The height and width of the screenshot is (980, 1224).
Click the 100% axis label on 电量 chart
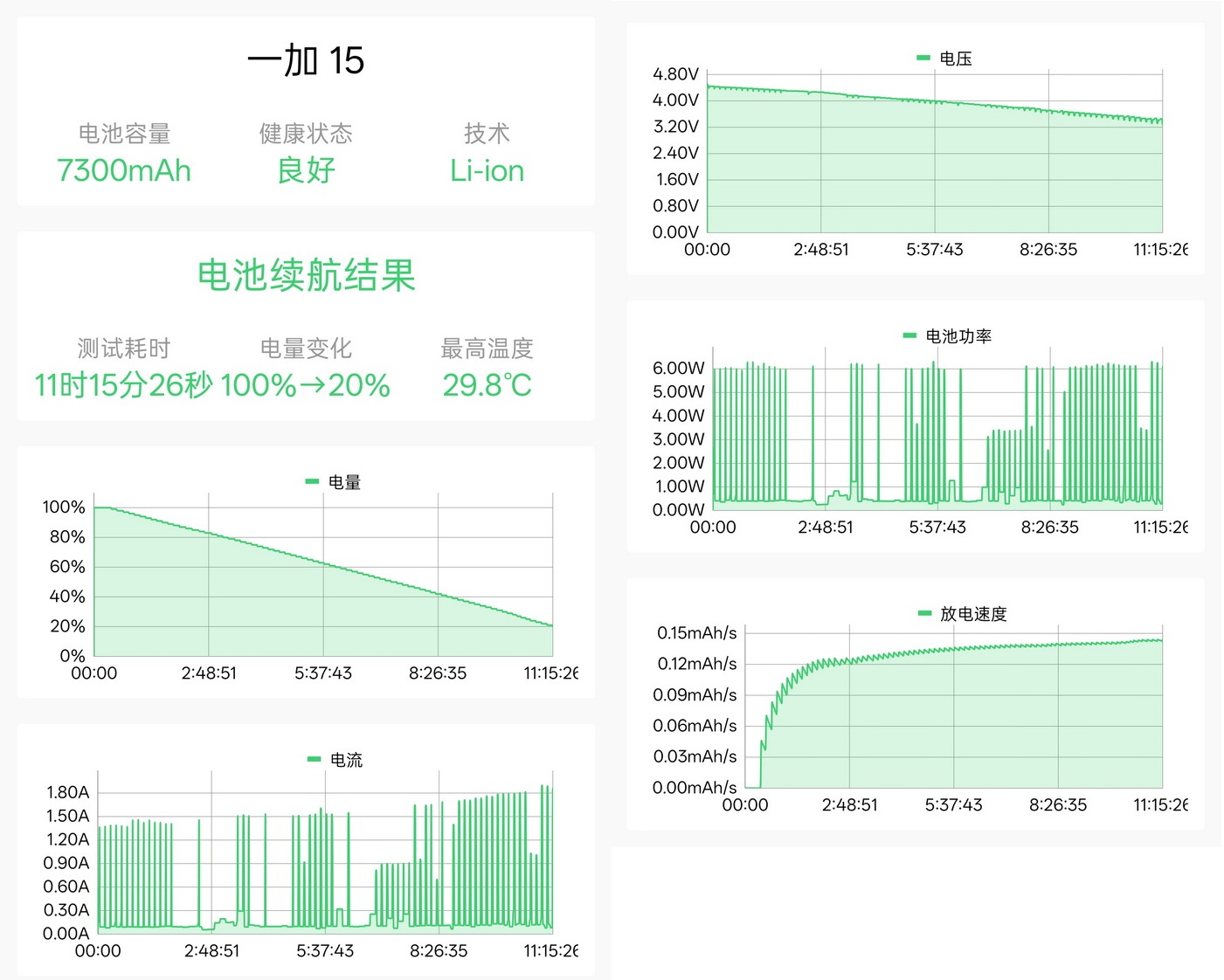64,507
